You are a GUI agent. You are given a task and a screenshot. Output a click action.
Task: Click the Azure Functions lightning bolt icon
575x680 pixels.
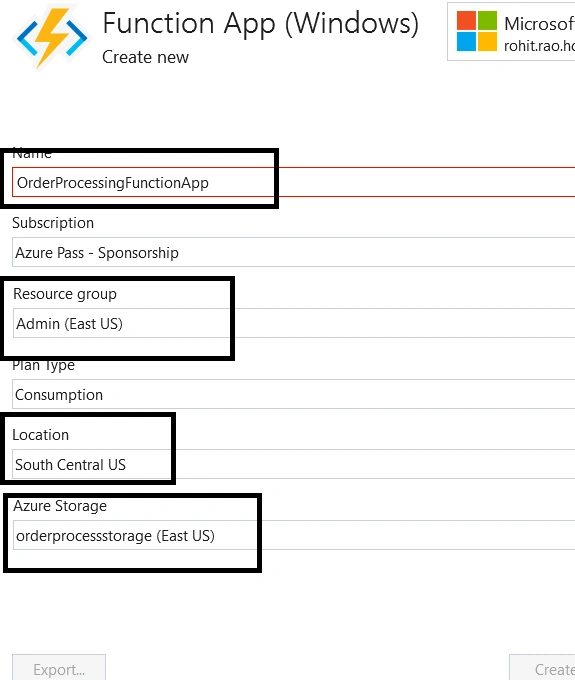point(52,38)
